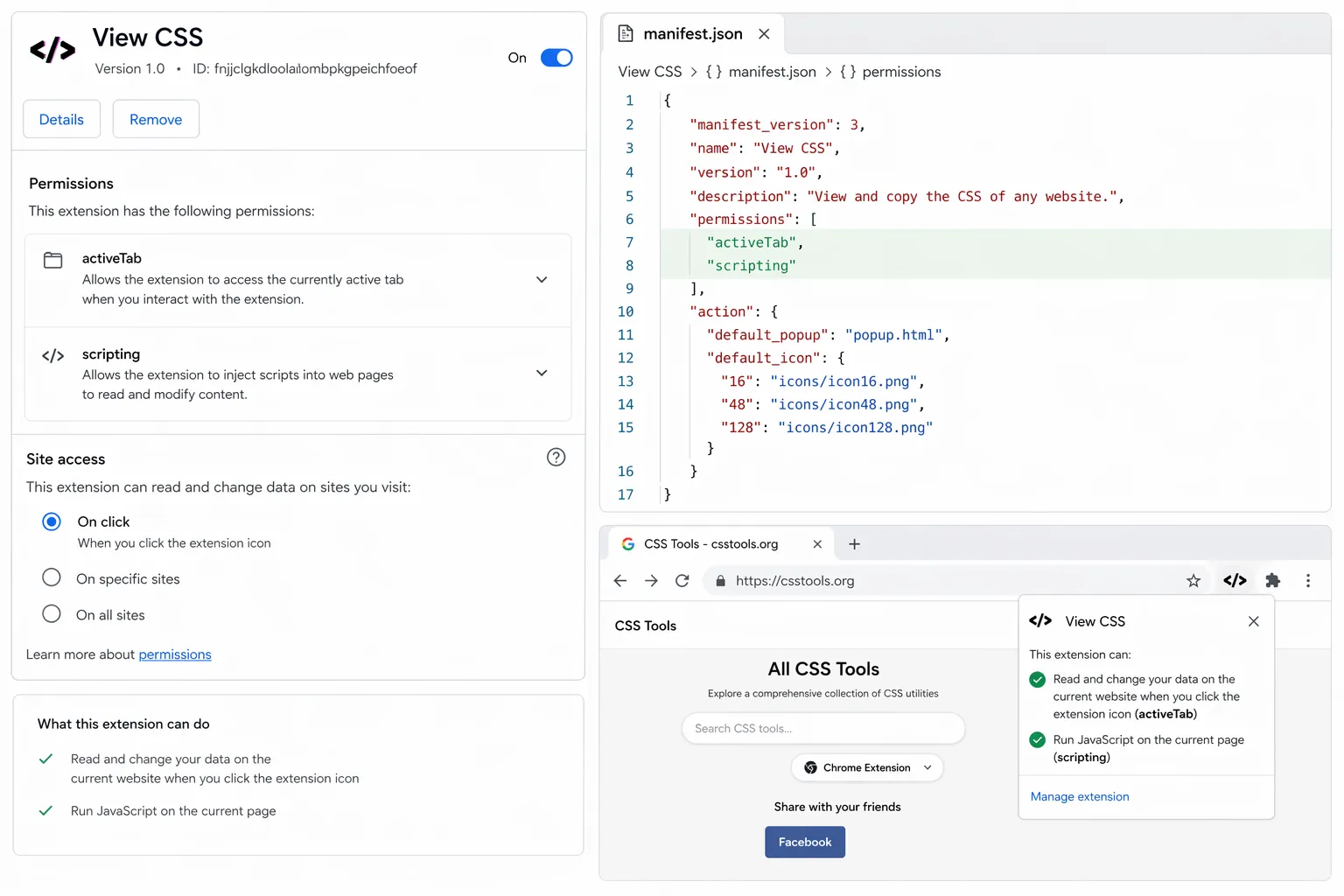This screenshot has width=1344, height=896.
Task: Click the "scripting" string on line 8
Action: click(752, 266)
